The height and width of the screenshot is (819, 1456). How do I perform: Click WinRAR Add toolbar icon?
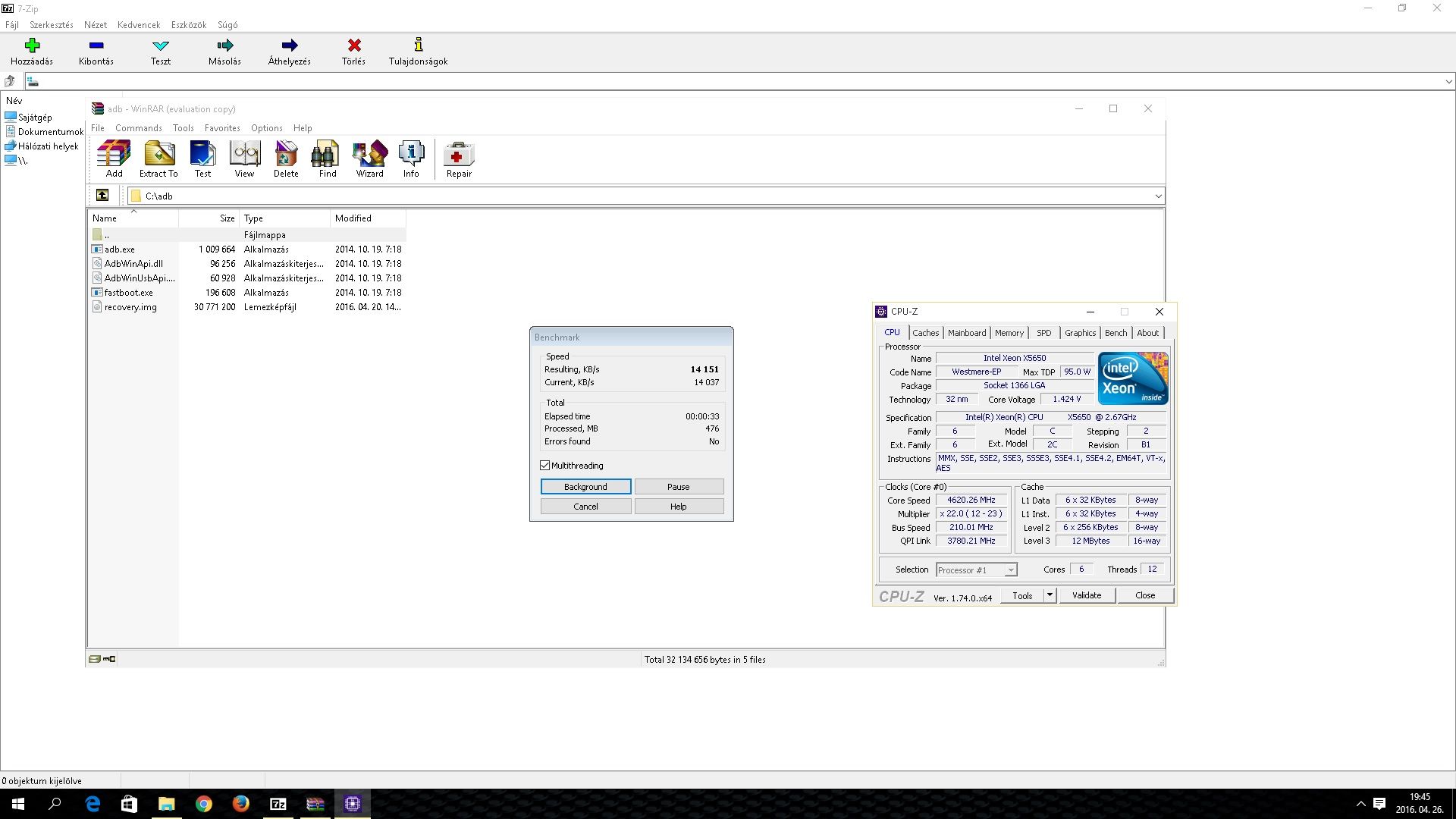tap(114, 154)
